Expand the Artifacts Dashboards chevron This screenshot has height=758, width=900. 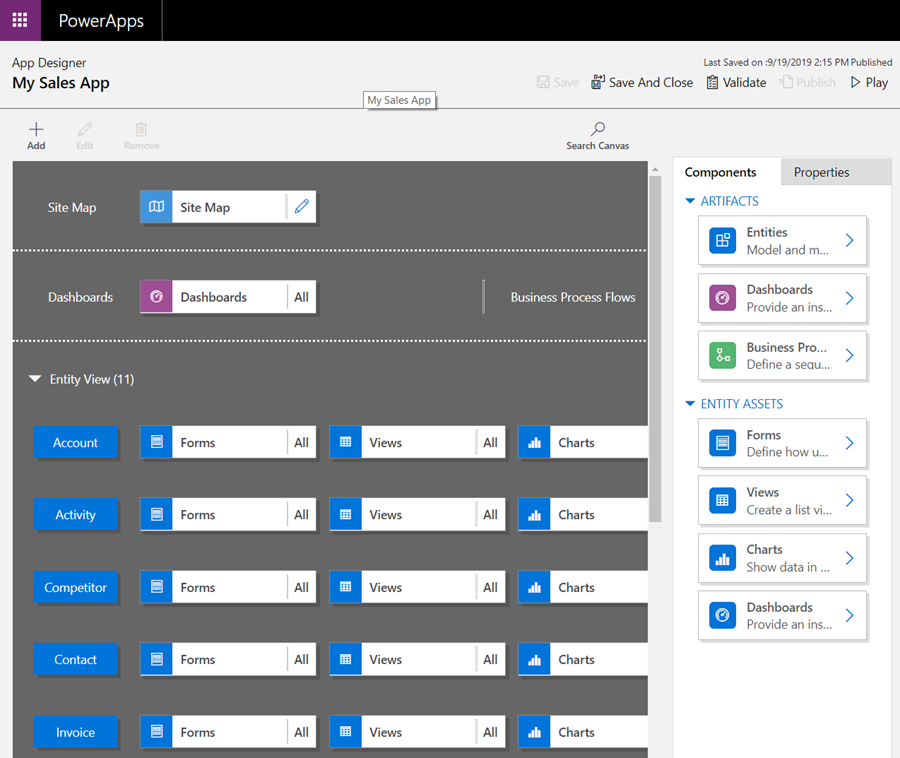click(849, 298)
